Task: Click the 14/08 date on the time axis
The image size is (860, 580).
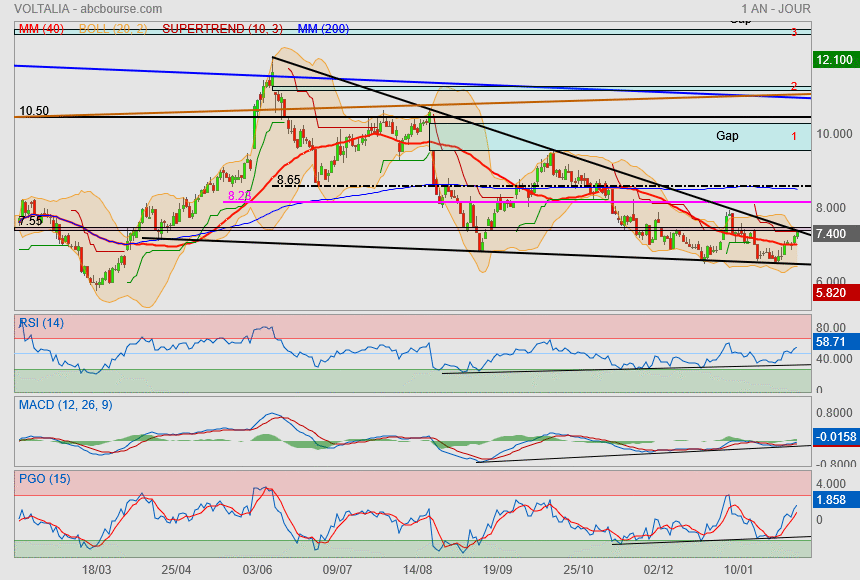Action: pyautogui.click(x=417, y=569)
